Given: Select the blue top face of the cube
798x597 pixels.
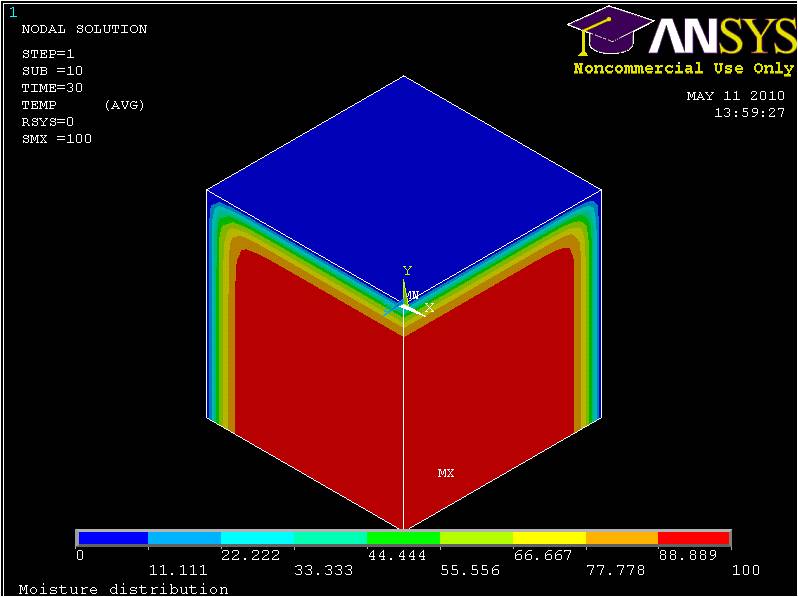Looking at the screenshot, I should pos(404,180).
